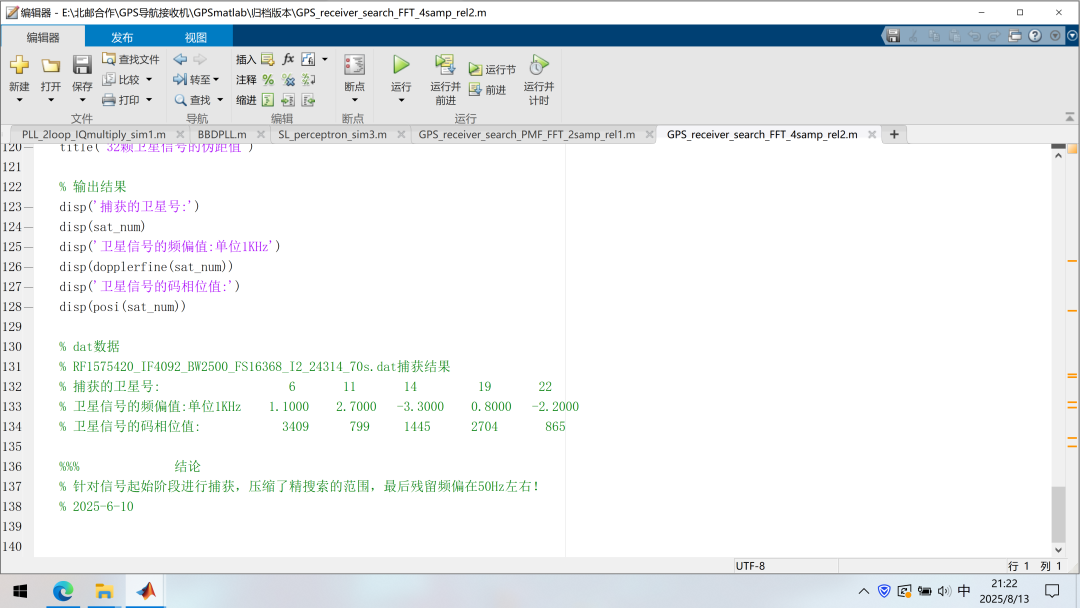
Task: Click the 保存 (Save) disk icon
Action: pyautogui.click(x=82, y=66)
